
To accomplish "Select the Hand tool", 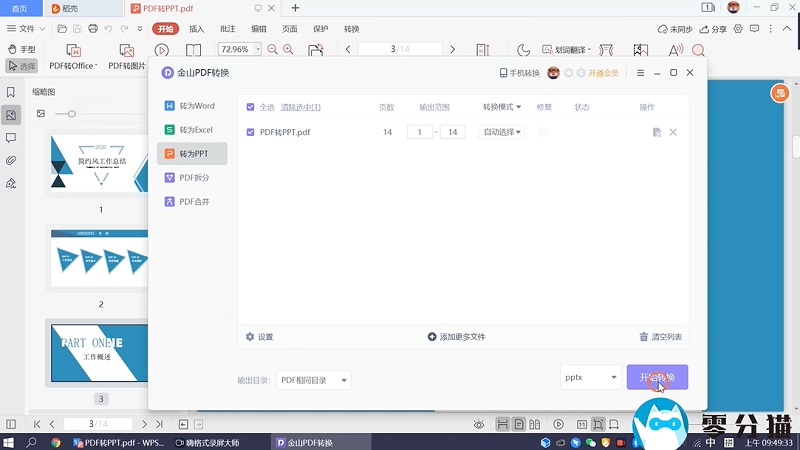I will click(x=21, y=49).
